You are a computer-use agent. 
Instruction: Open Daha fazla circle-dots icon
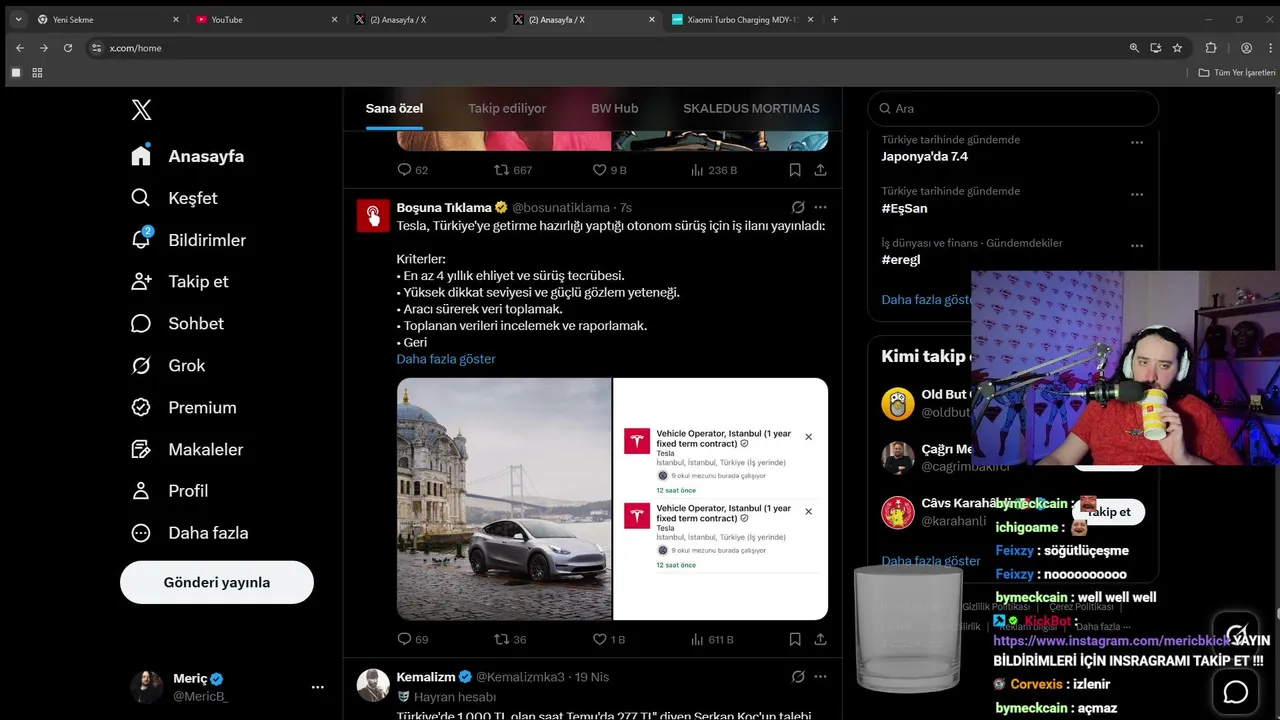point(141,533)
